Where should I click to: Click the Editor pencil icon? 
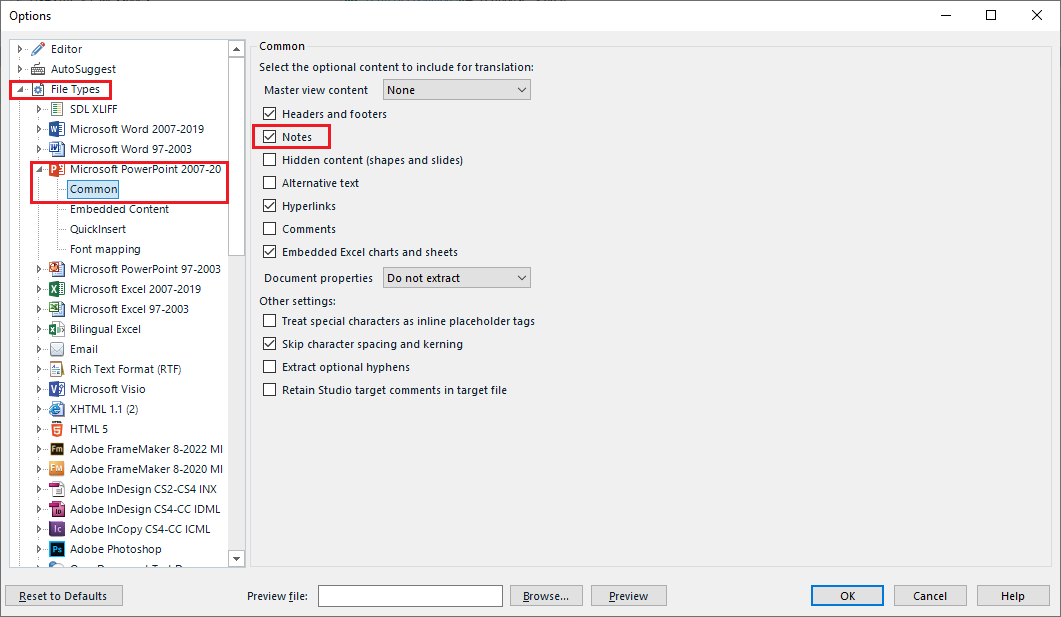[38, 48]
